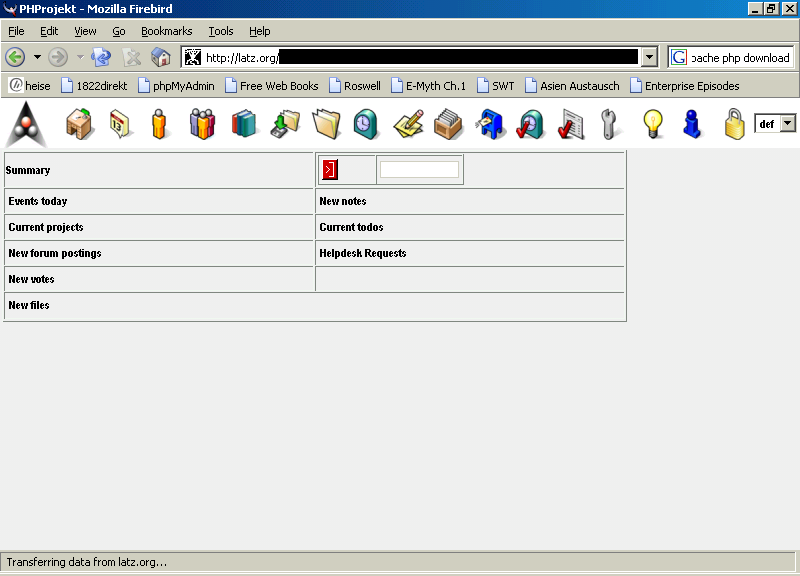Open the single person contacts icon
The height and width of the screenshot is (576, 800).
[159, 124]
